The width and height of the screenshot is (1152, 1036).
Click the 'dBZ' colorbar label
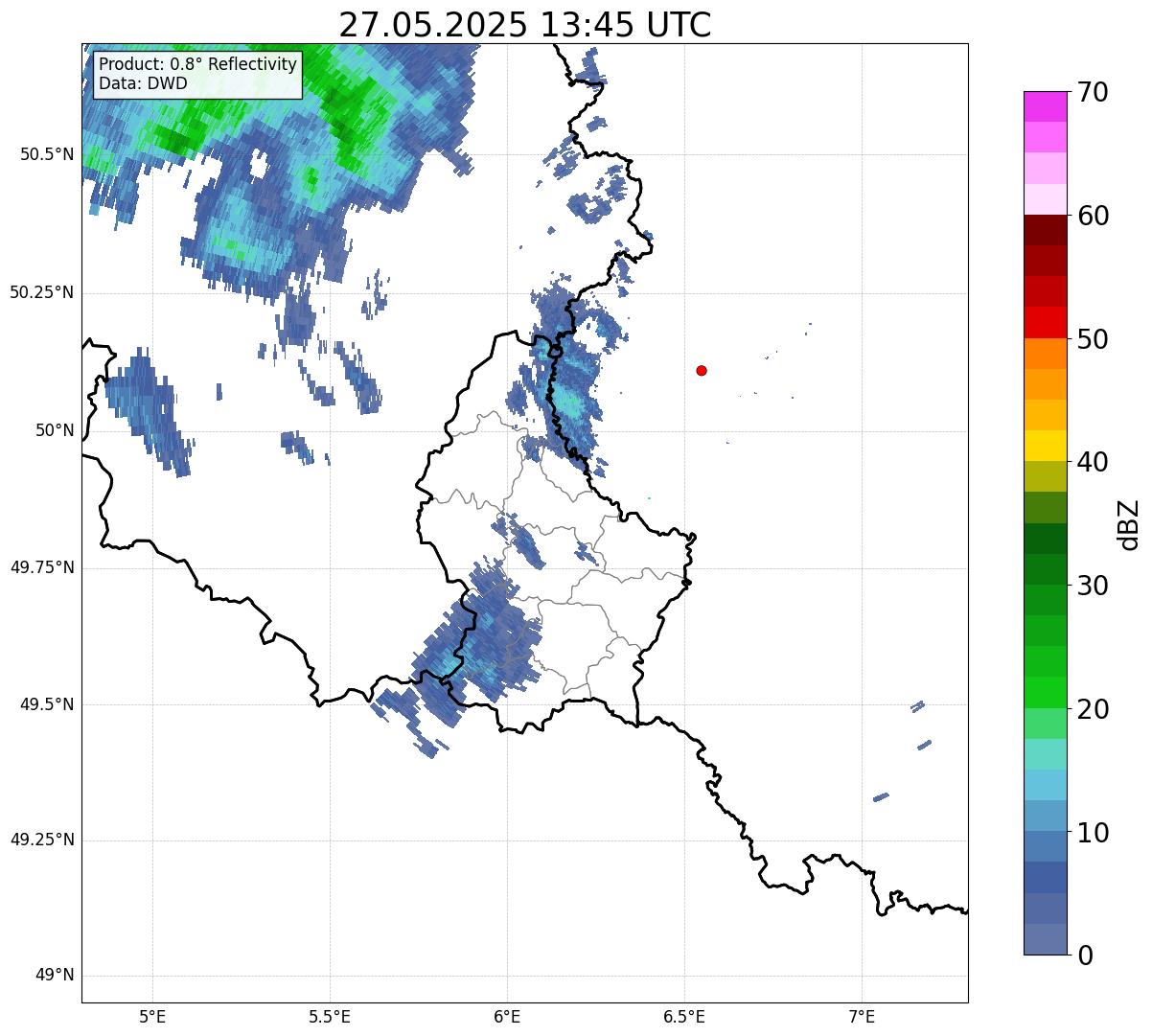tap(1129, 524)
